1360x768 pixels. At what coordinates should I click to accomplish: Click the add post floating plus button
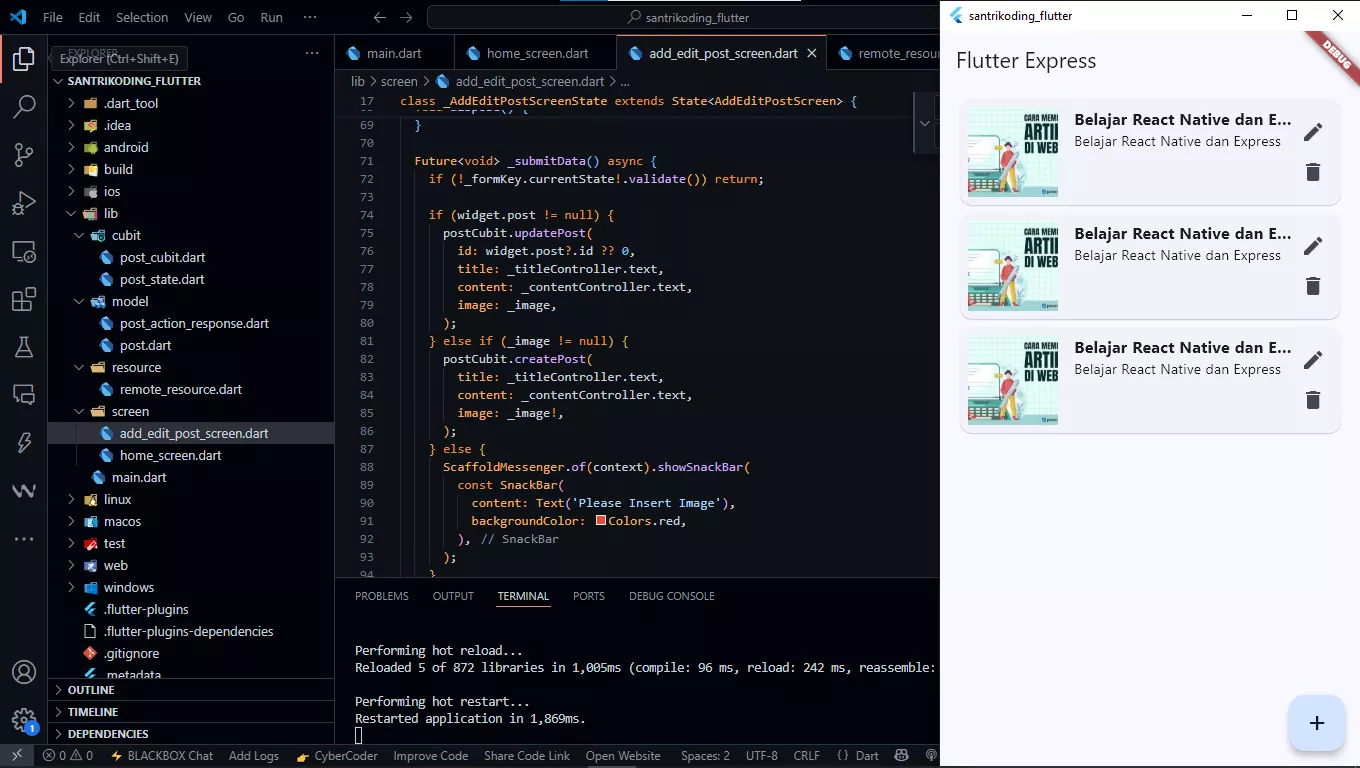pos(1316,723)
